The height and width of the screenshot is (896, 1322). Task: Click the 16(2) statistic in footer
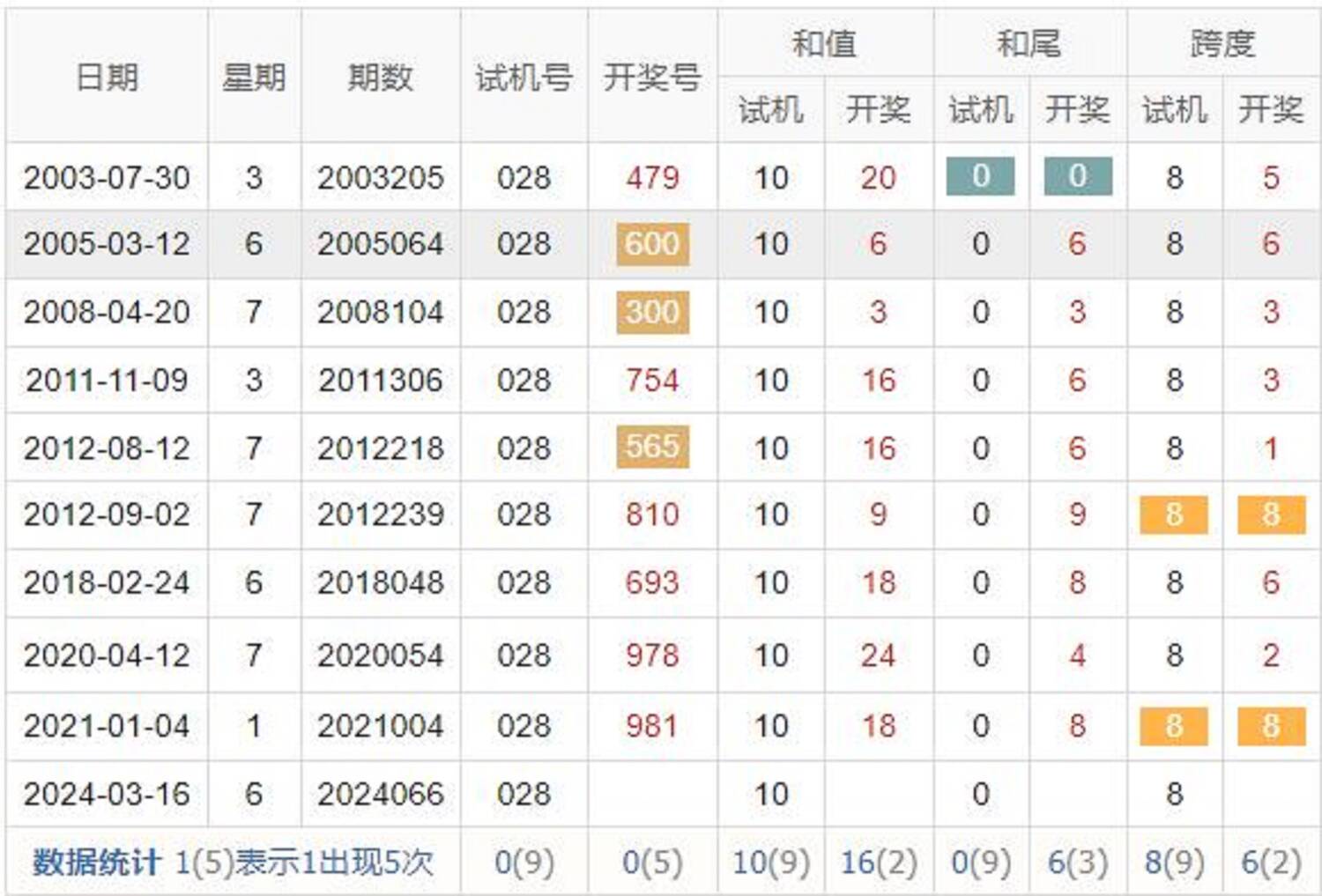pyautogui.click(x=878, y=863)
